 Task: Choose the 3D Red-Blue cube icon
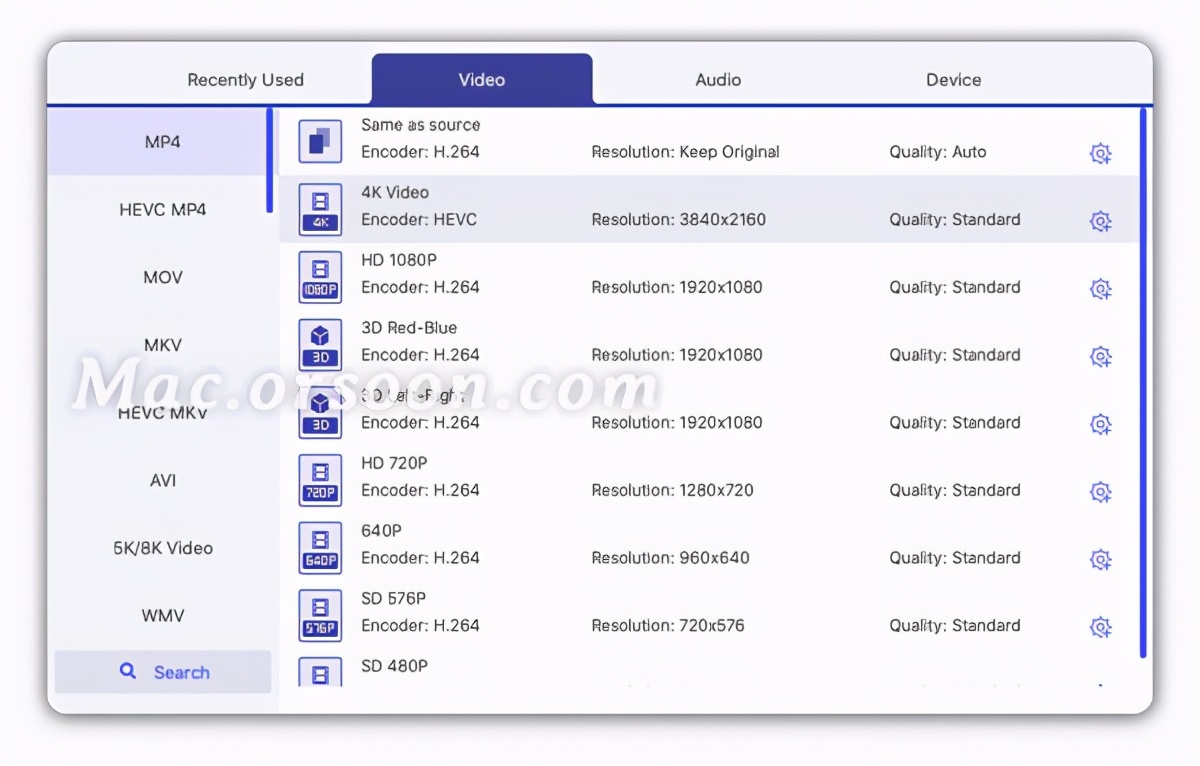[x=320, y=345]
